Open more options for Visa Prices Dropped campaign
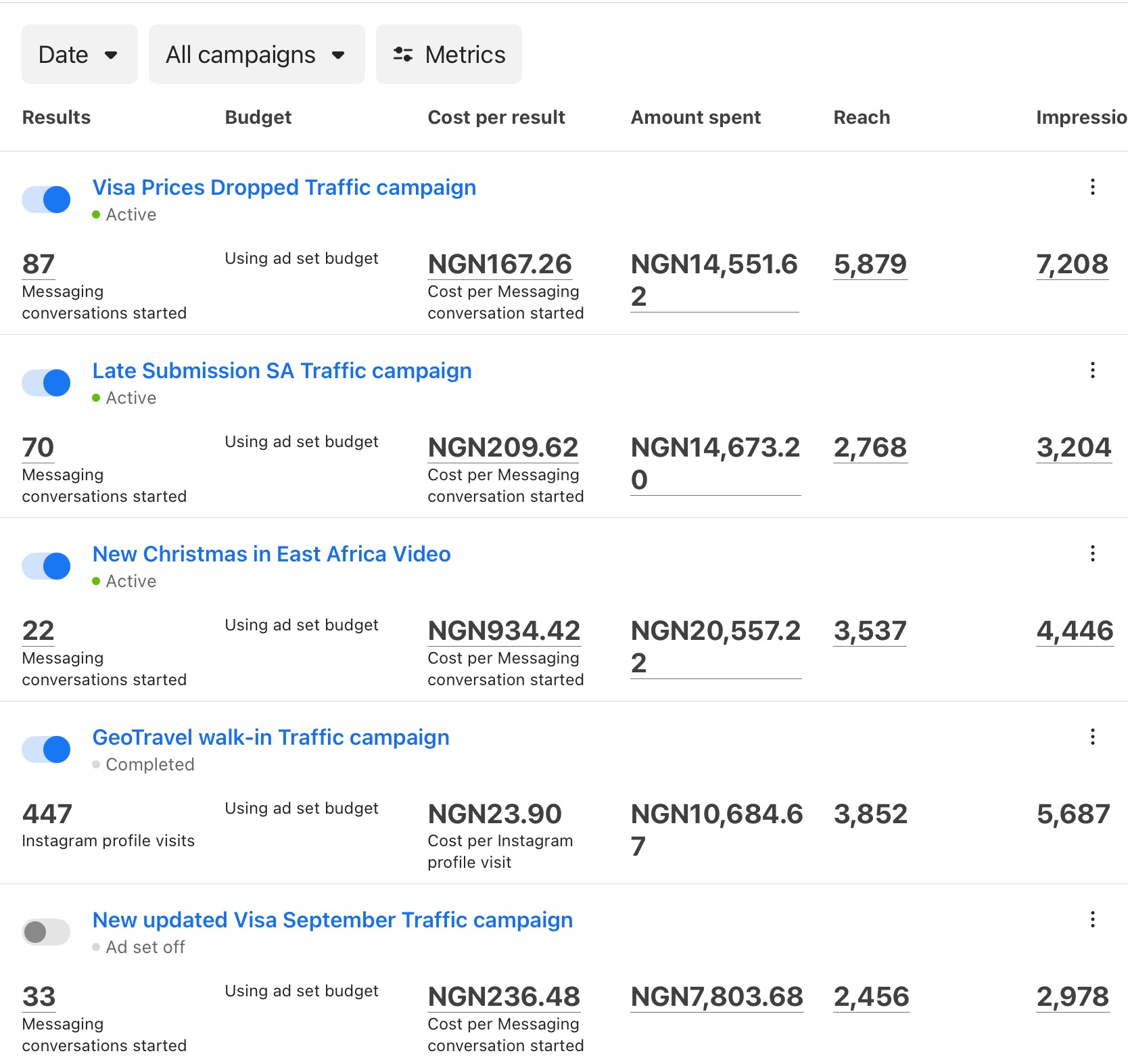This screenshot has height=1064, width=1128. (x=1092, y=187)
